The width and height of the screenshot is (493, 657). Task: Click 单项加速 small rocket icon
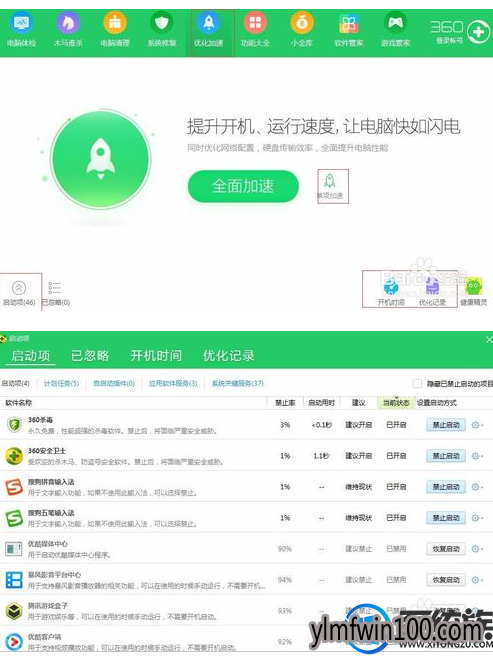330,181
